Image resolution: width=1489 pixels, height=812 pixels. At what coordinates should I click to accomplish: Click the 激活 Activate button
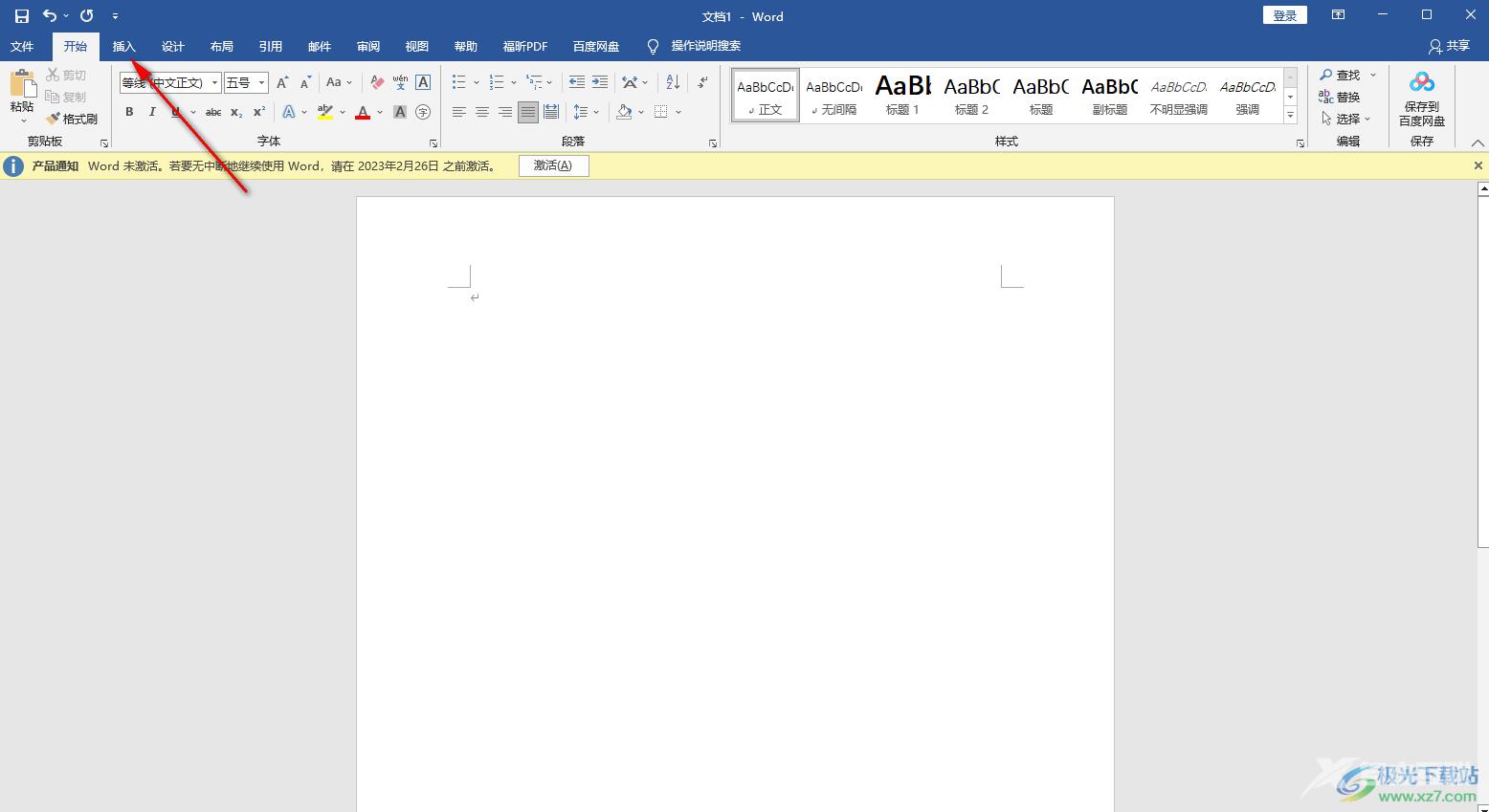pyautogui.click(x=553, y=165)
